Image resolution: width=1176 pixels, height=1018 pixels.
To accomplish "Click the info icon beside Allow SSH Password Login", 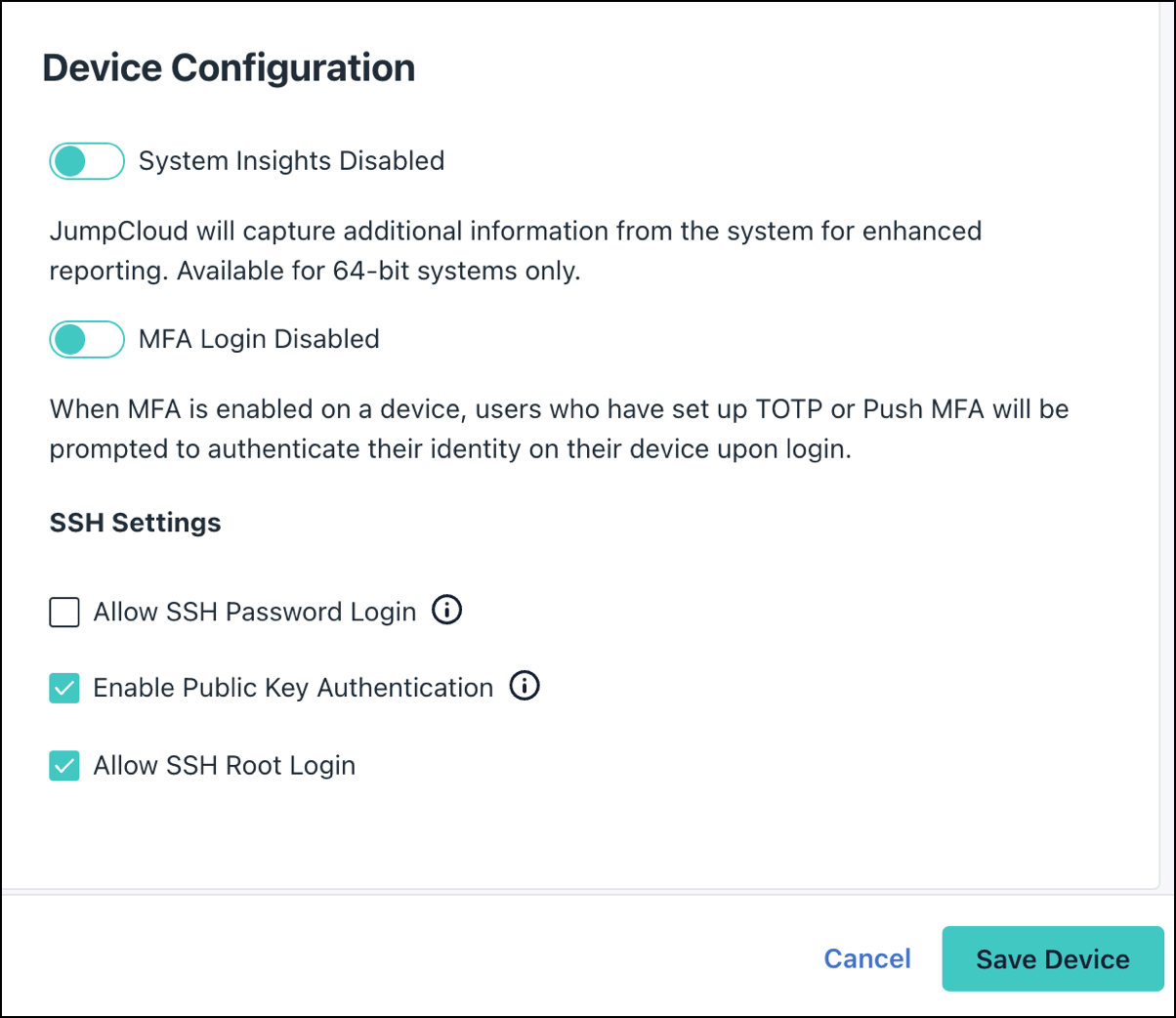I will tap(447, 611).
